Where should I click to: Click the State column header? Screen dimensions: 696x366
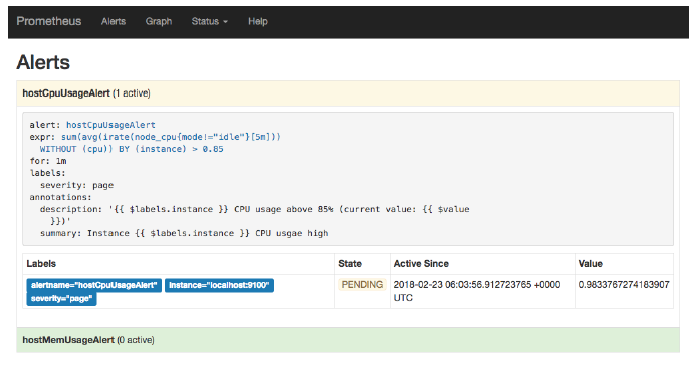(x=350, y=264)
